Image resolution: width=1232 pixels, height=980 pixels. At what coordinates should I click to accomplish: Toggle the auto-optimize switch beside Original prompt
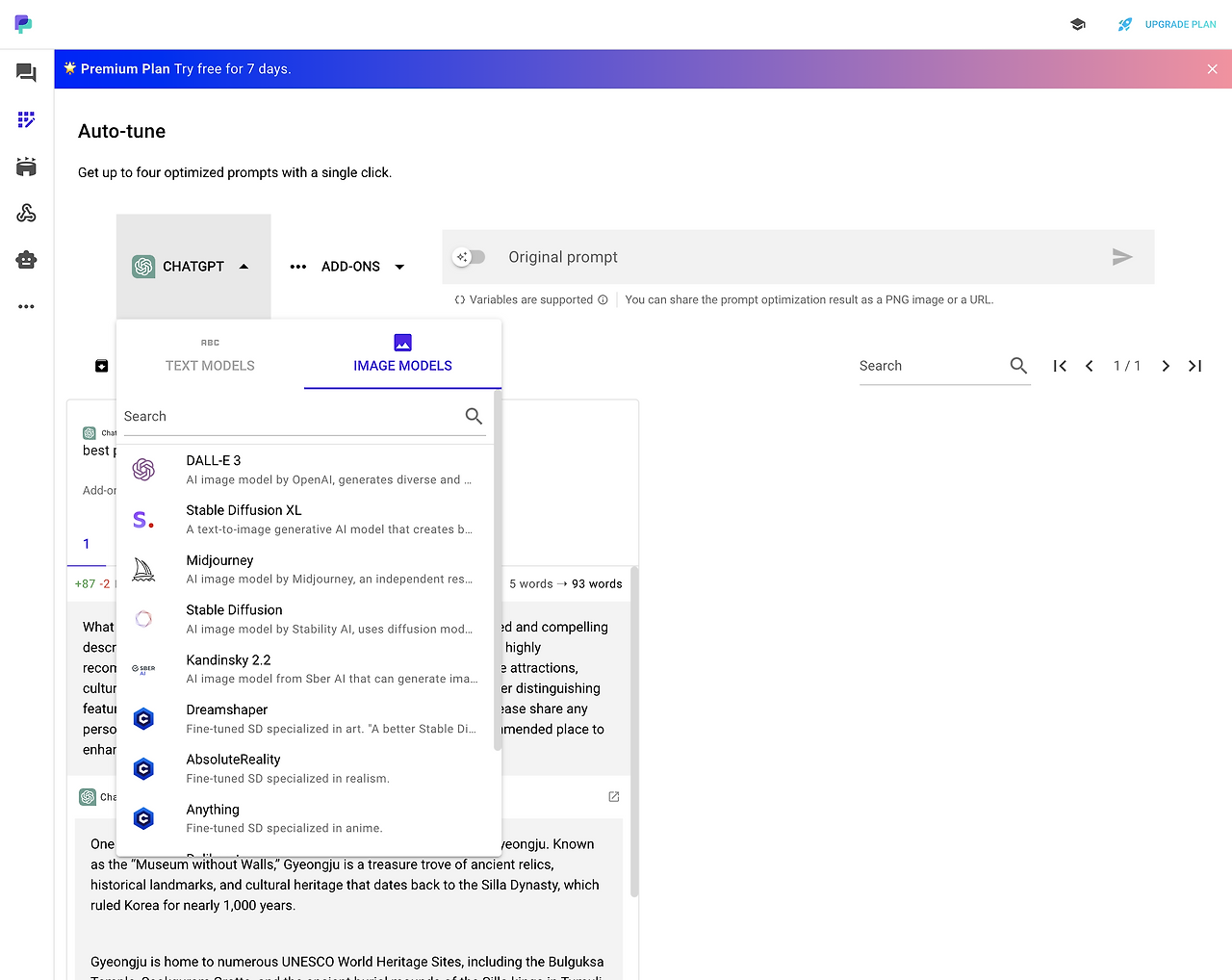click(470, 257)
